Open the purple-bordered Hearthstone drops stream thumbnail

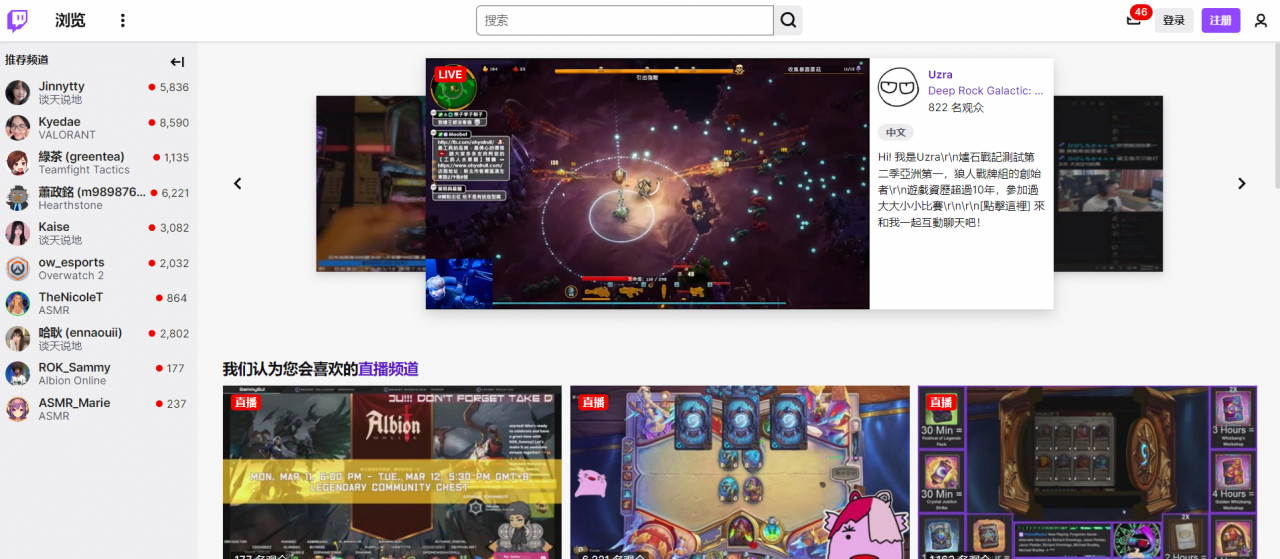1088,472
